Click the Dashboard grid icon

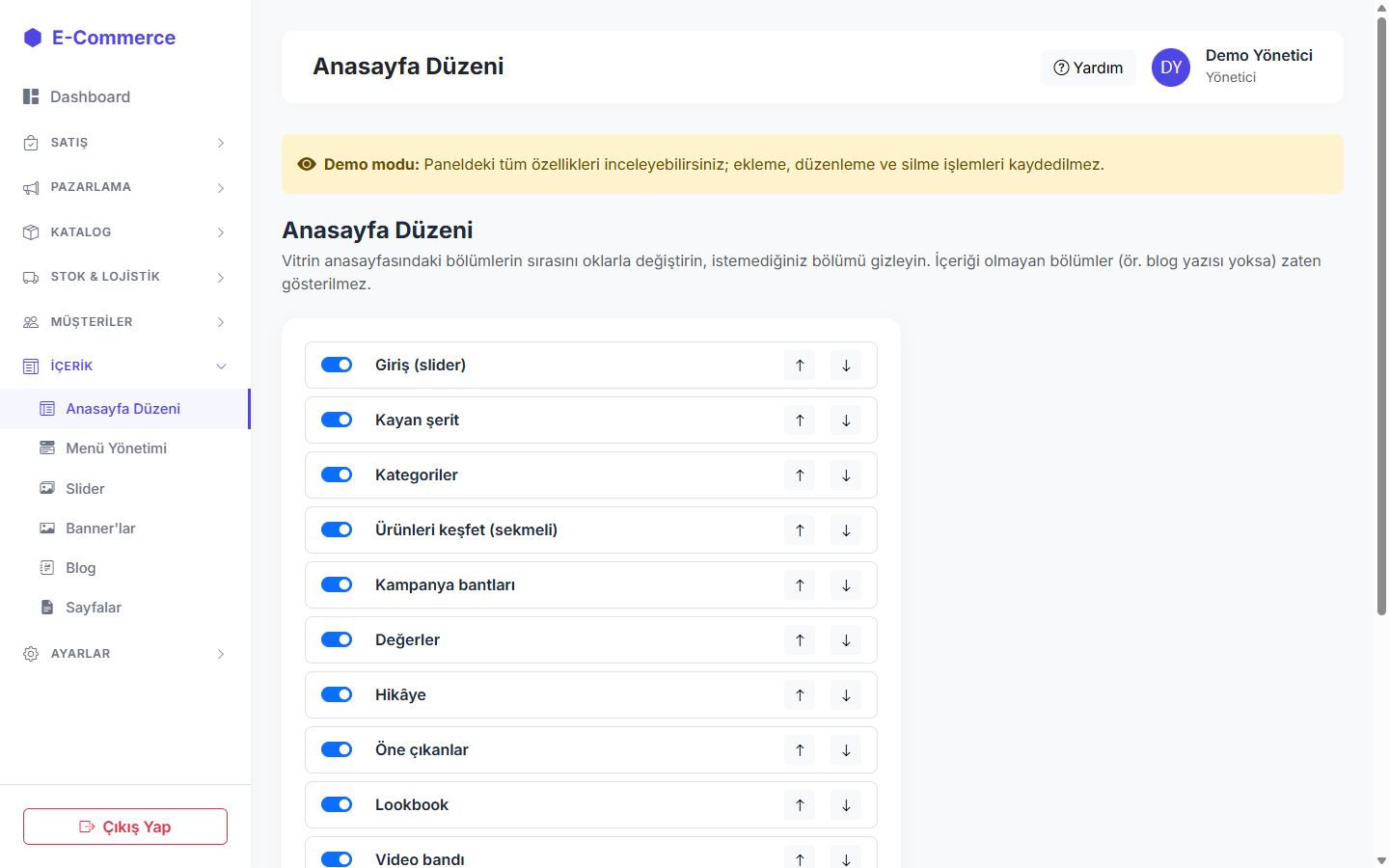(31, 96)
